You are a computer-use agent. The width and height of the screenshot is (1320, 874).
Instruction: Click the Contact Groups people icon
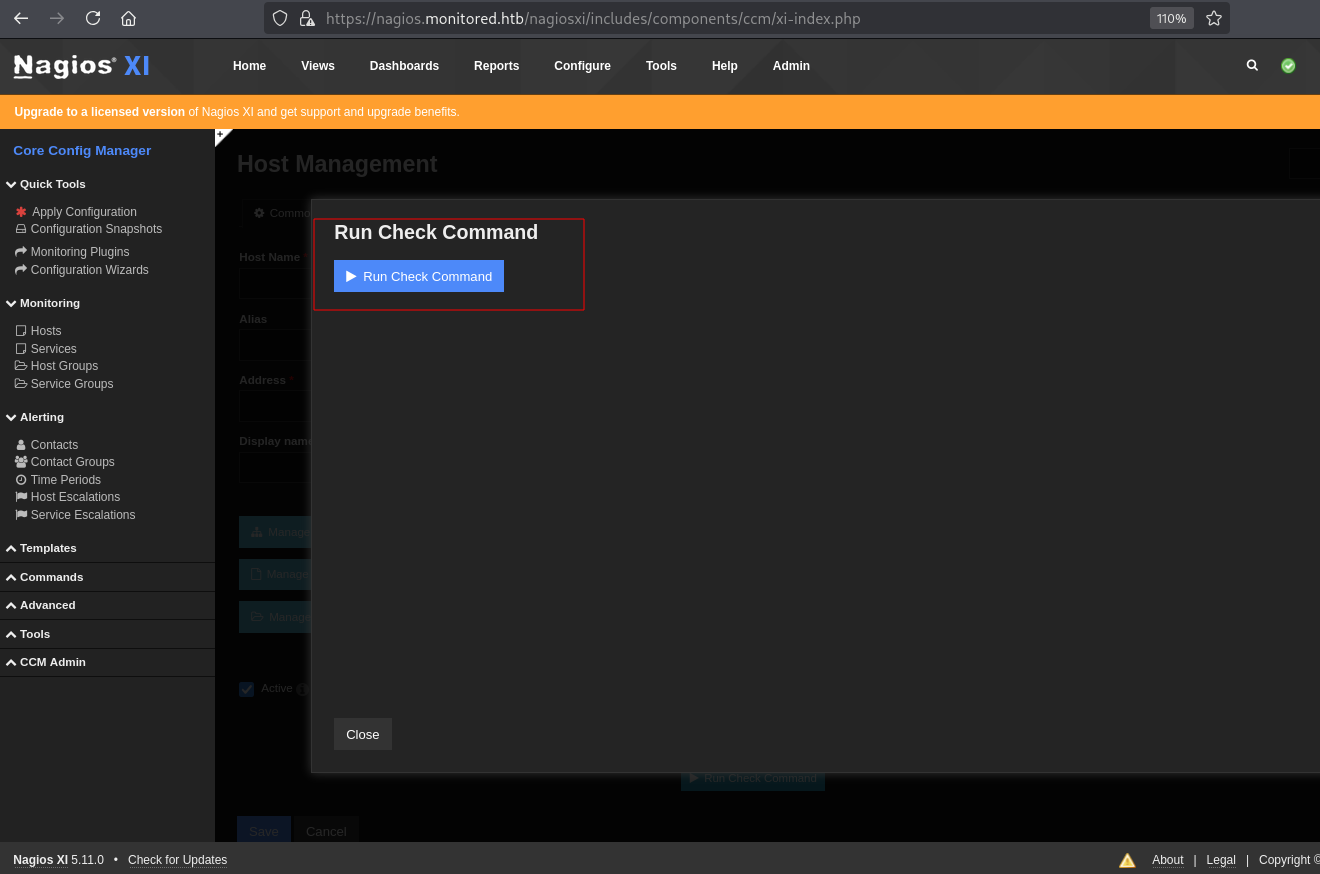pyautogui.click(x=21, y=462)
